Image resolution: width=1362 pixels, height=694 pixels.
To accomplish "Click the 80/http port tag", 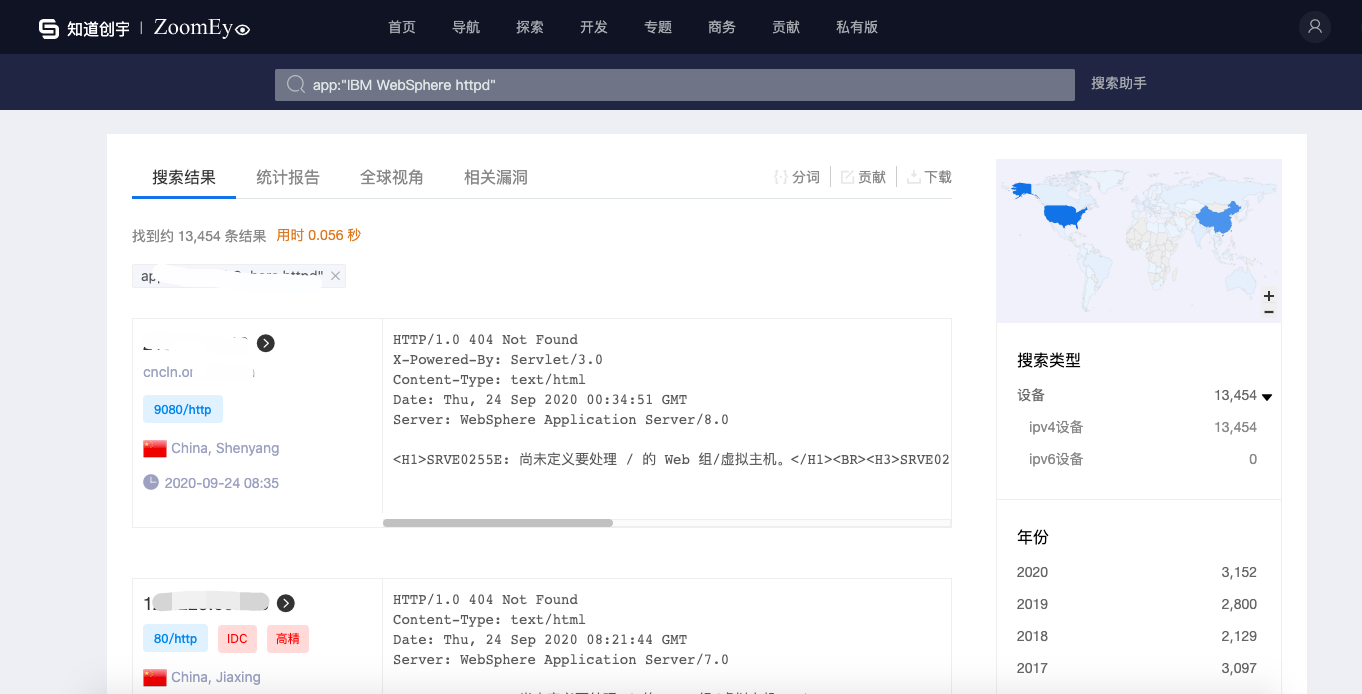I will pyautogui.click(x=175, y=638).
